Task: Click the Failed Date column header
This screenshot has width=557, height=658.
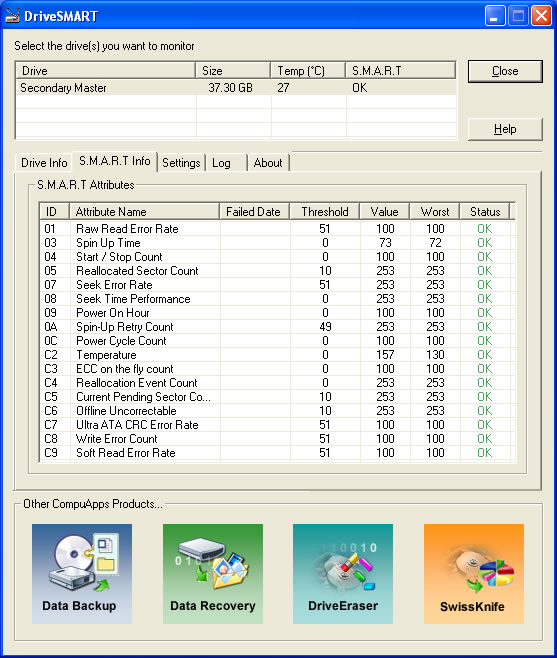Action: click(x=254, y=212)
